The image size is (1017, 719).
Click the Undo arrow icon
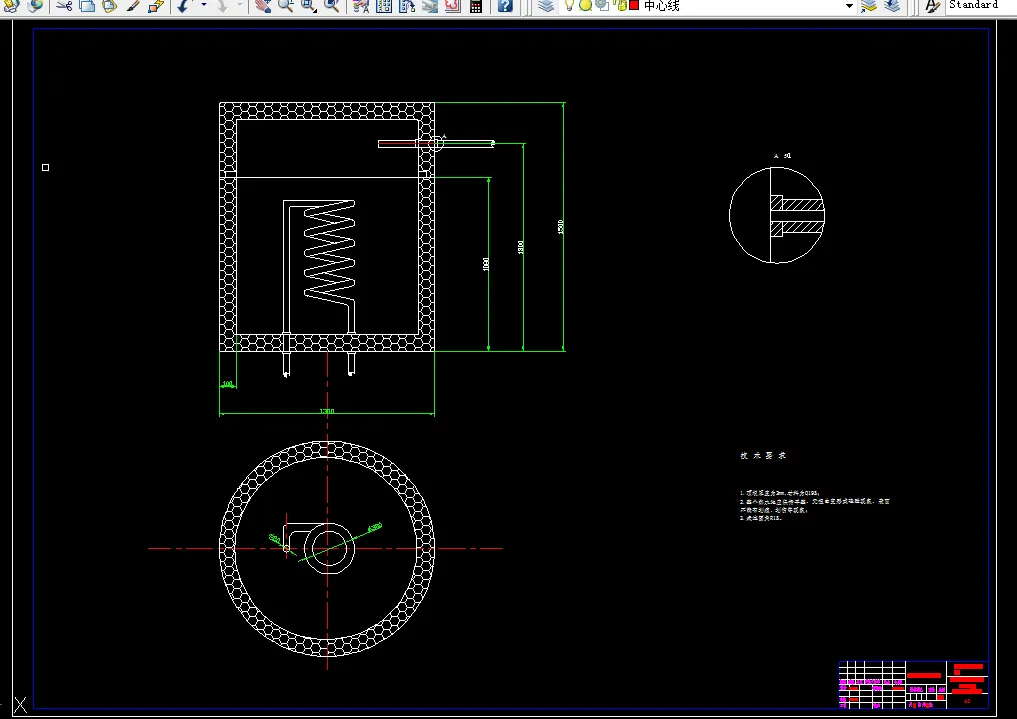(184, 5)
